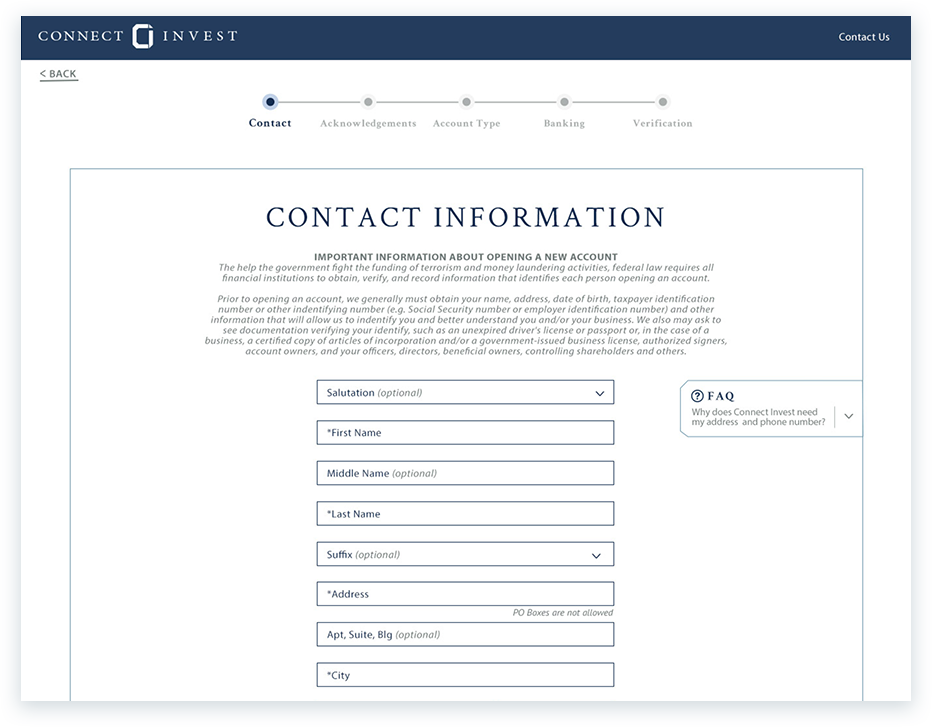Click the Account Type progress step dot
The height and width of the screenshot is (727, 932).
466,102
